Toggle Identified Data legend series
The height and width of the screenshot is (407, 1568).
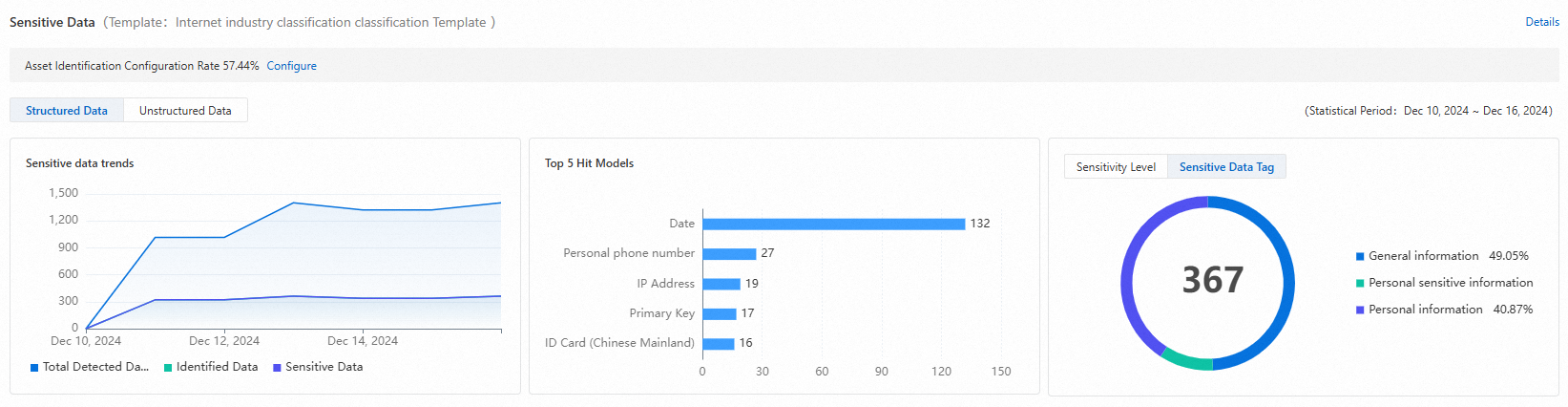pos(211,367)
